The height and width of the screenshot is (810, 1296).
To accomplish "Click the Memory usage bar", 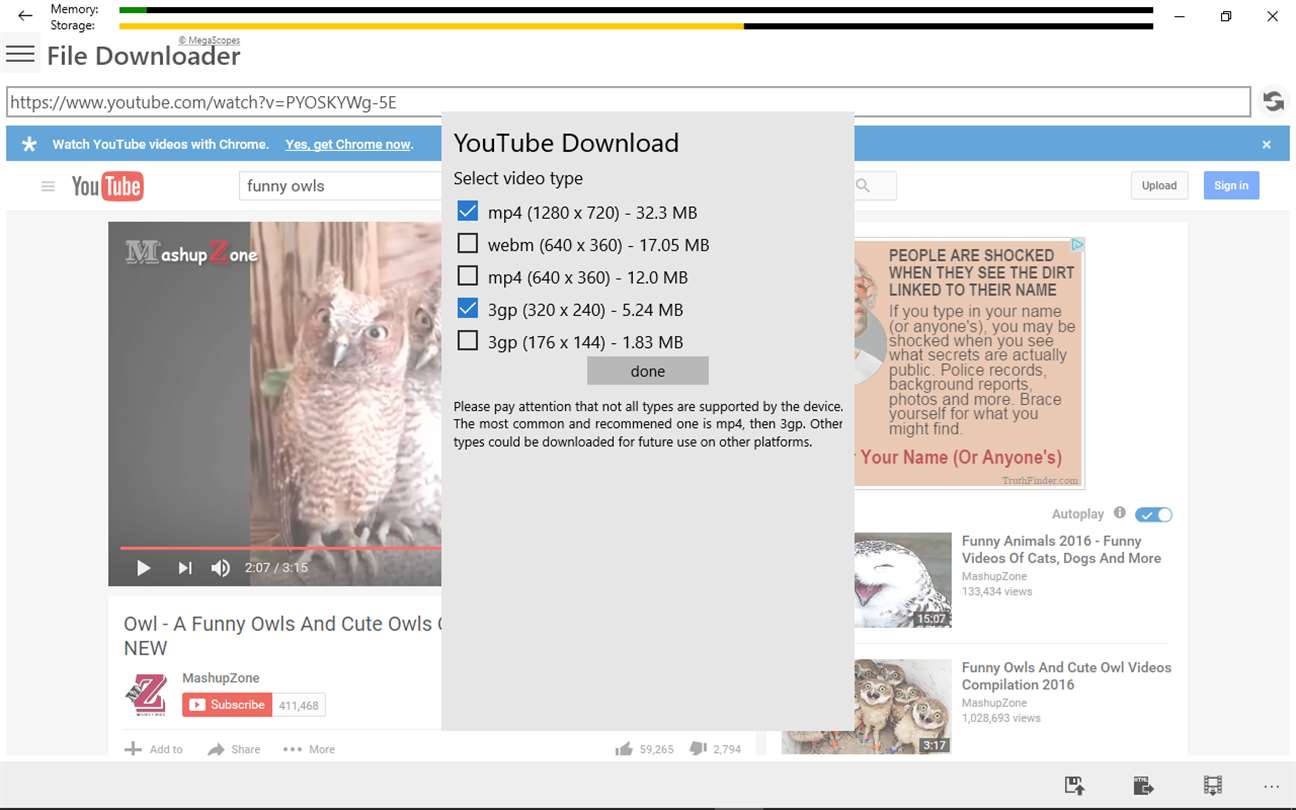I will pyautogui.click(x=636, y=10).
